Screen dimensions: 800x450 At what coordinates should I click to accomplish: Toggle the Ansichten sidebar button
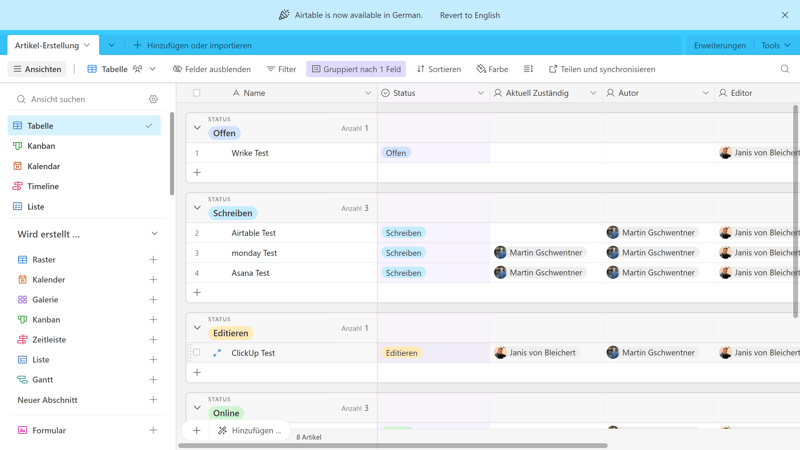pos(37,69)
